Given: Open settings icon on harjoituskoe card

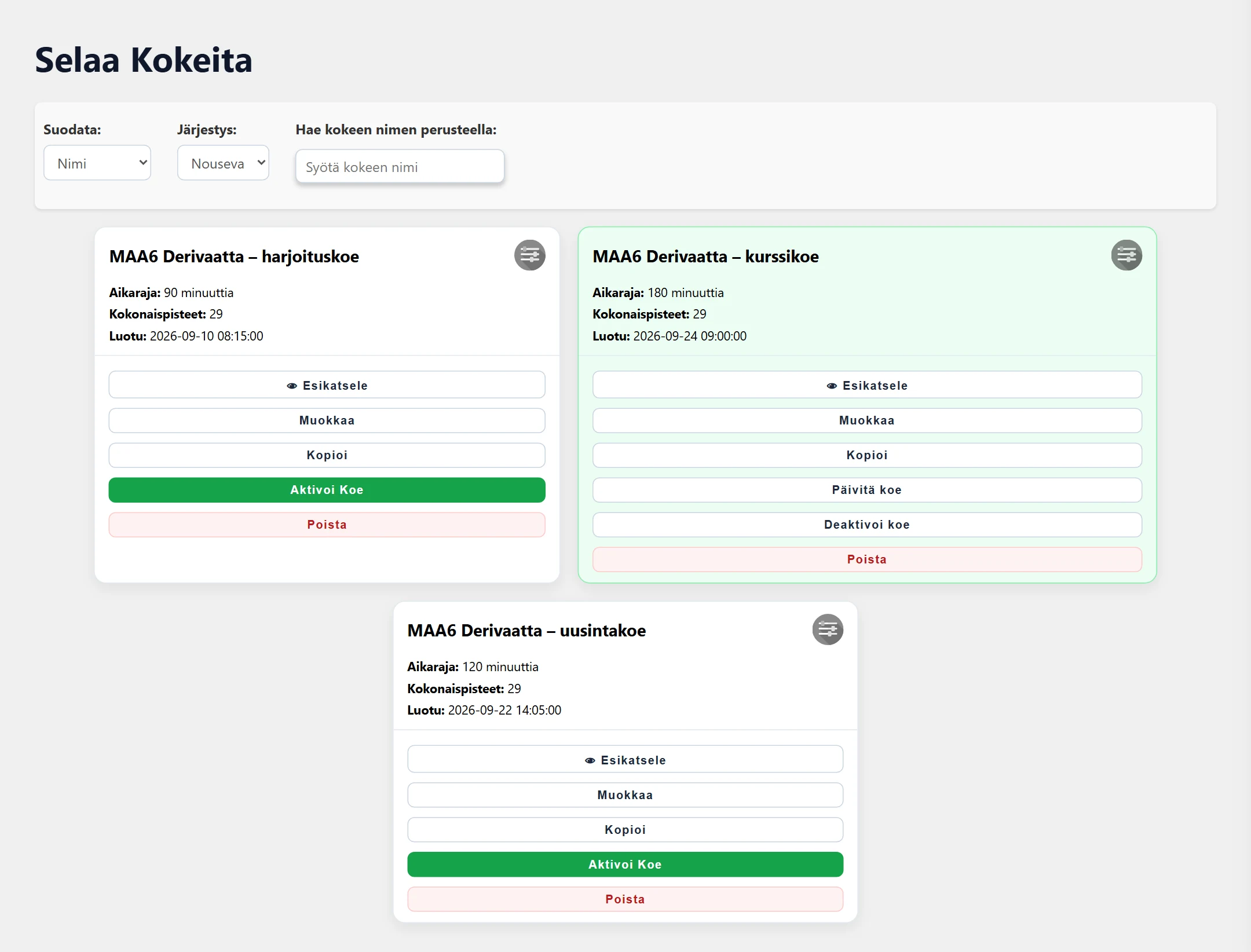Looking at the screenshot, I should pos(529,255).
